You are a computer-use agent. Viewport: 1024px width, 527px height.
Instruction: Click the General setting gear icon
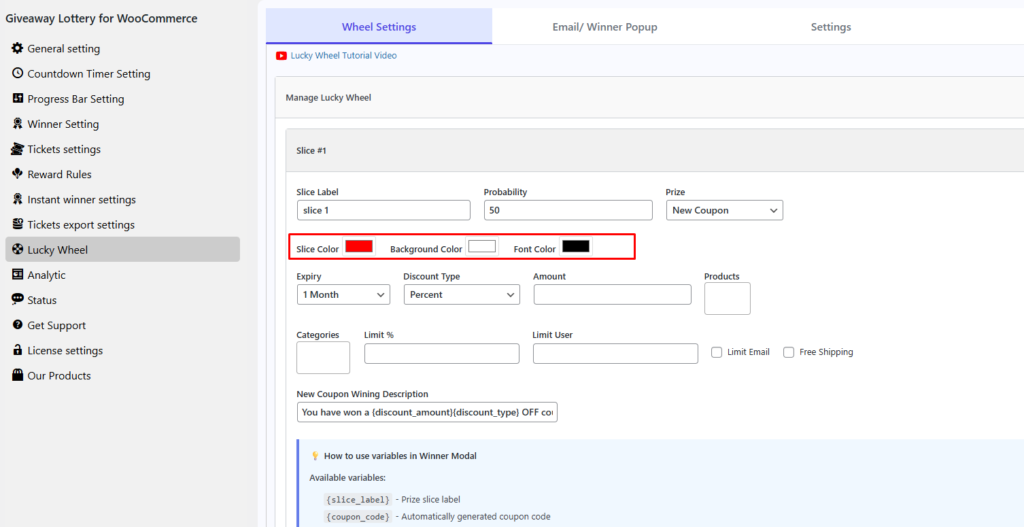(17, 48)
